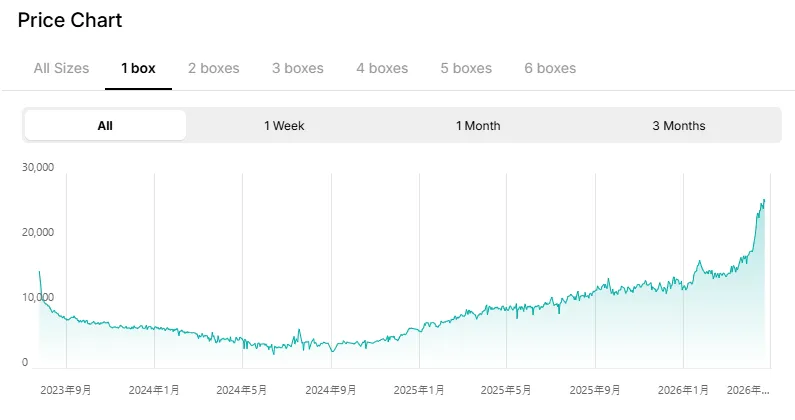Filter chart to "1 Month"
795x420 pixels.
[478, 126]
